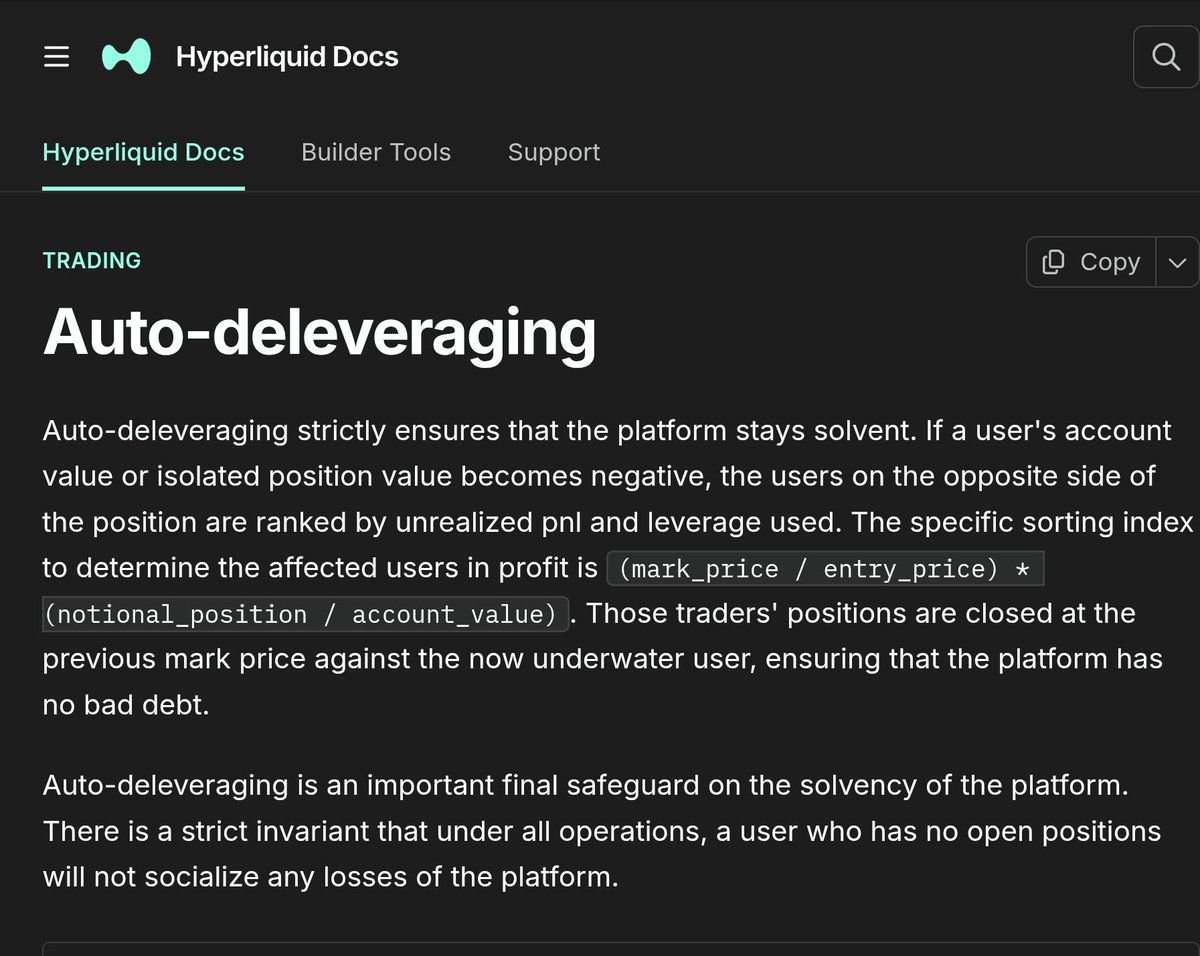Expand the Copy options dropdown chevron
1200x956 pixels.
pos(1178,262)
